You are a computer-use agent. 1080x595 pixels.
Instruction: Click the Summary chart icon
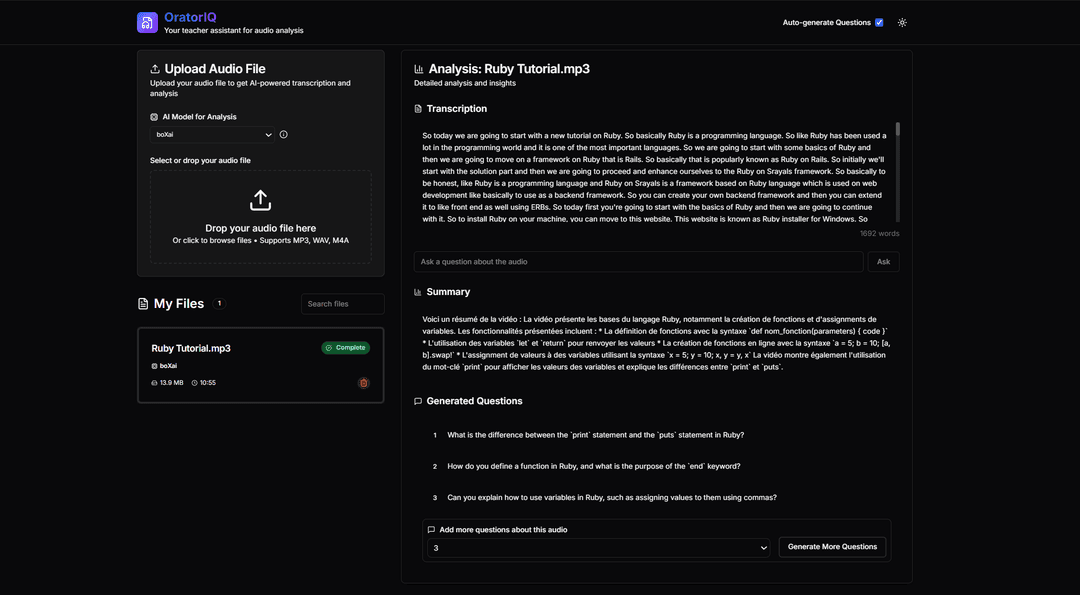(418, 292)
